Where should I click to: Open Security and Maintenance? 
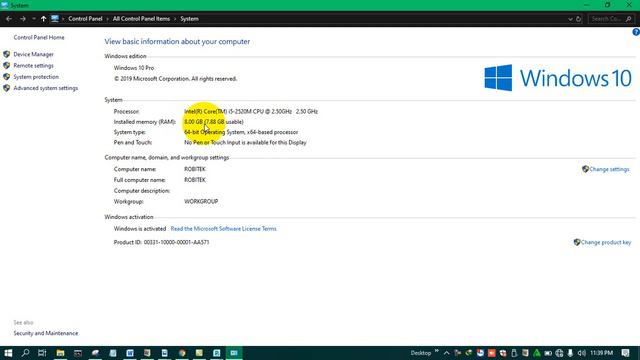click(x=46, y=333)
